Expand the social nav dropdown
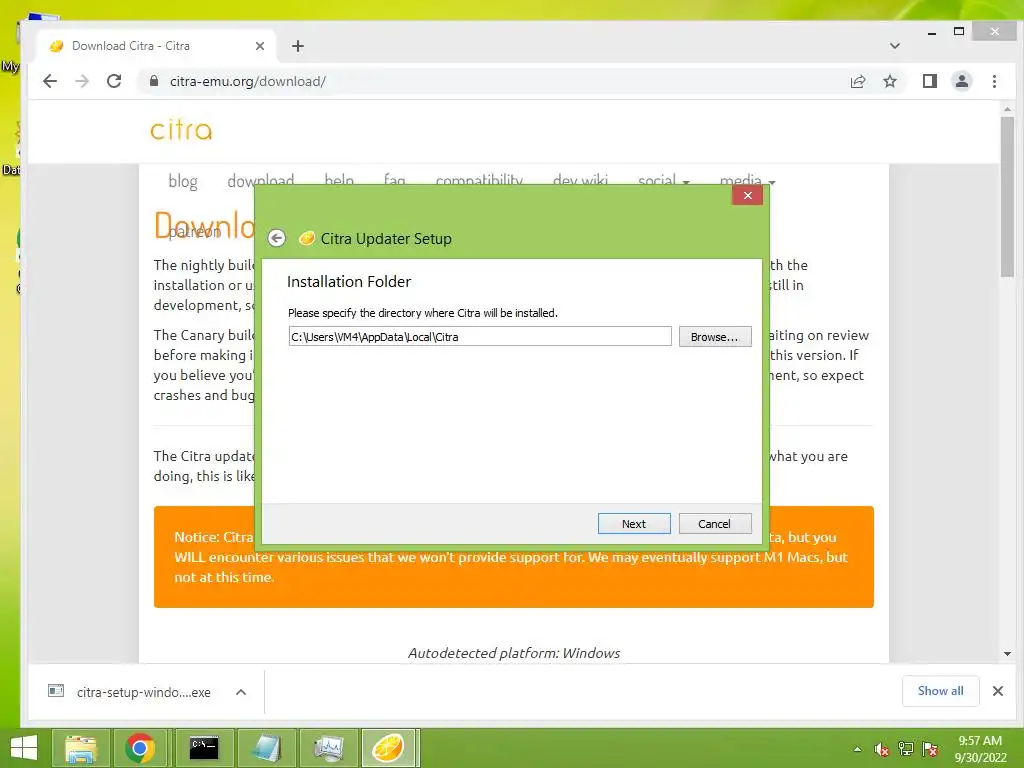 tap(664, 181)
